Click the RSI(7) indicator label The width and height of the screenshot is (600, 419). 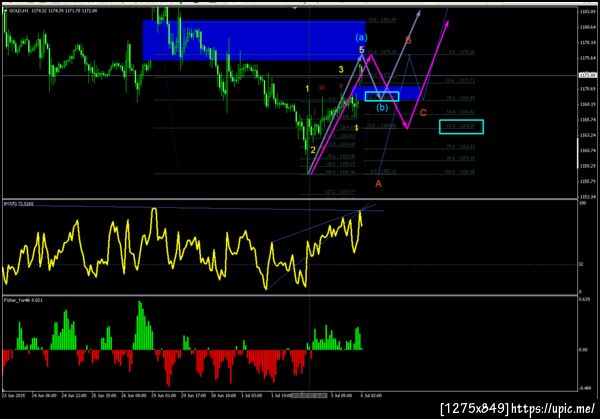pos(19,204)
